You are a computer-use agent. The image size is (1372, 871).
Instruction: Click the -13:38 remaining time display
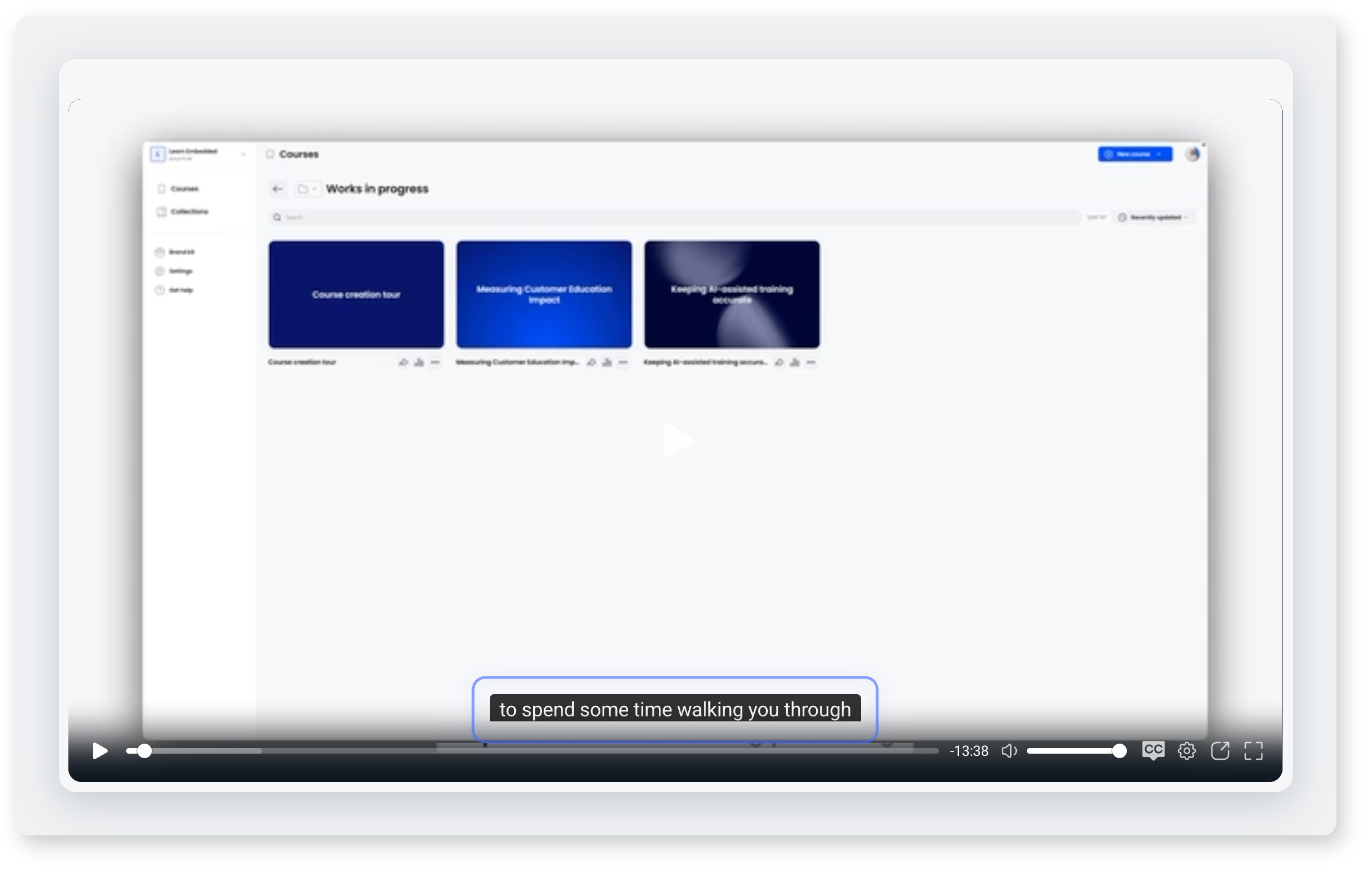(x=969, y=751)
